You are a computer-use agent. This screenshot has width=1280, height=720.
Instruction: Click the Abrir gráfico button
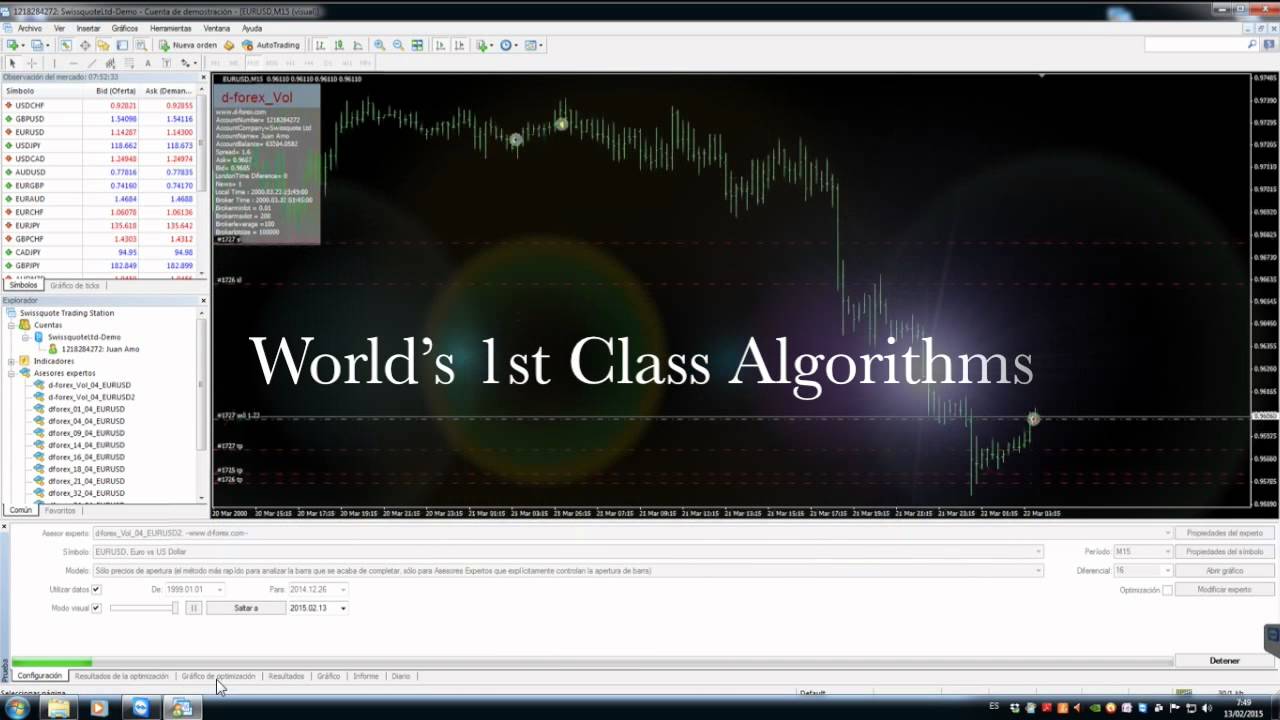[x=1225, y=571]
